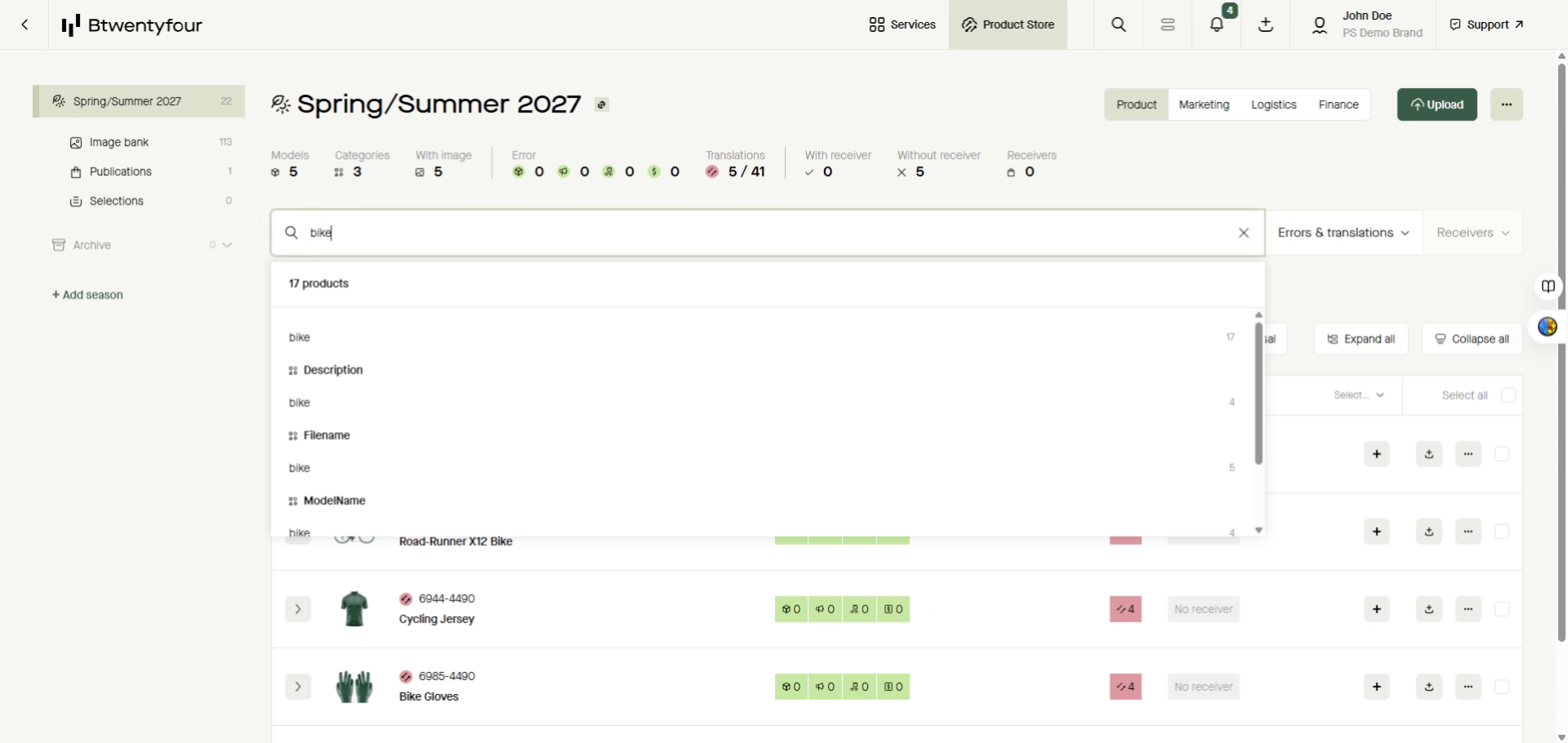Open the Errors & translations dropdown
Viewport: 1568px width, 743px height.
click(1343, 233)
